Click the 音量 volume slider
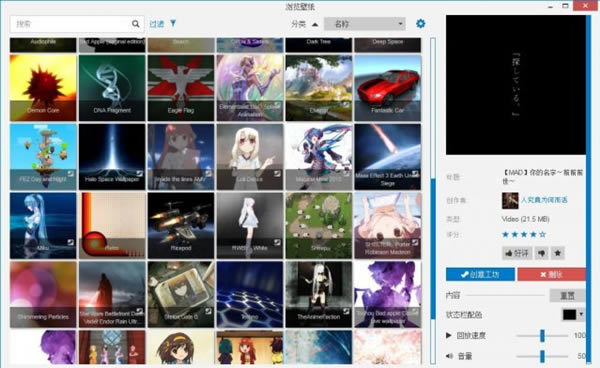Image resolution: width=600 pixels, height=368 pixels. (542, 356)
